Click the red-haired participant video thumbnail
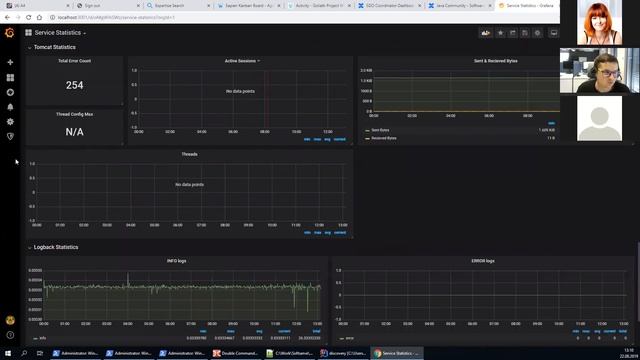 [x=600, y=22]
